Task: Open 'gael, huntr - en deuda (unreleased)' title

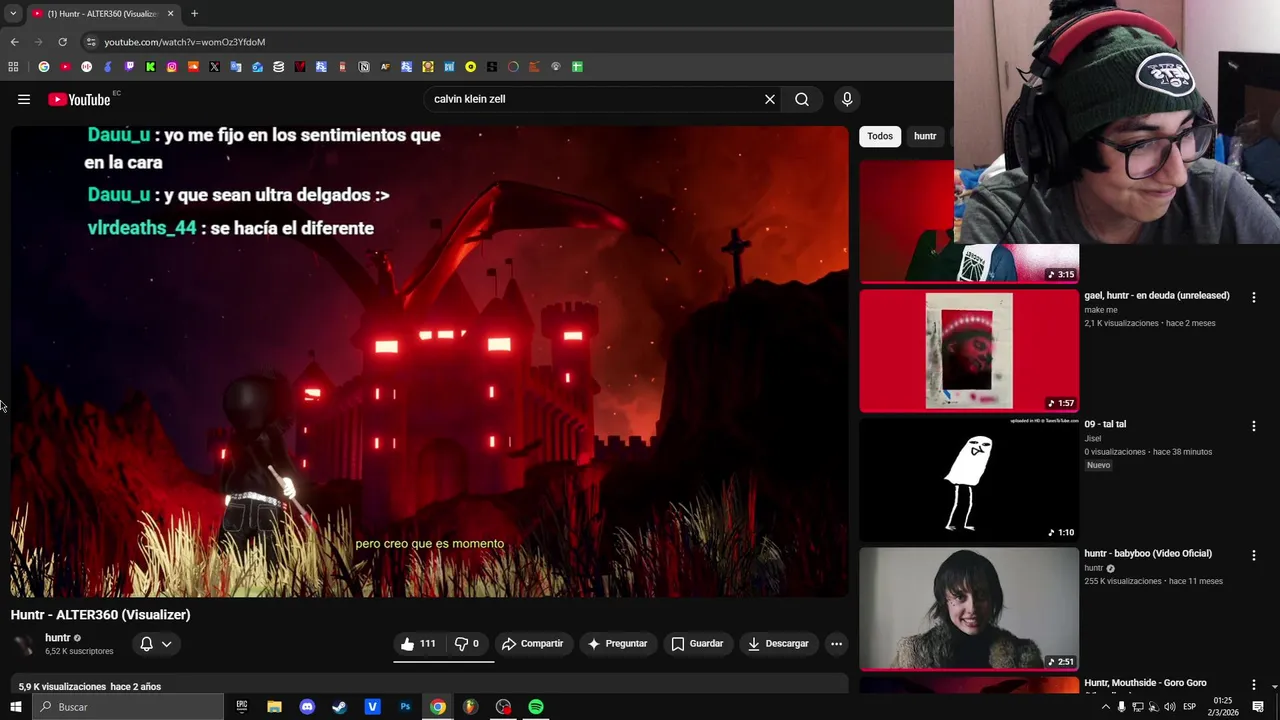Action: pos(1157,296)
